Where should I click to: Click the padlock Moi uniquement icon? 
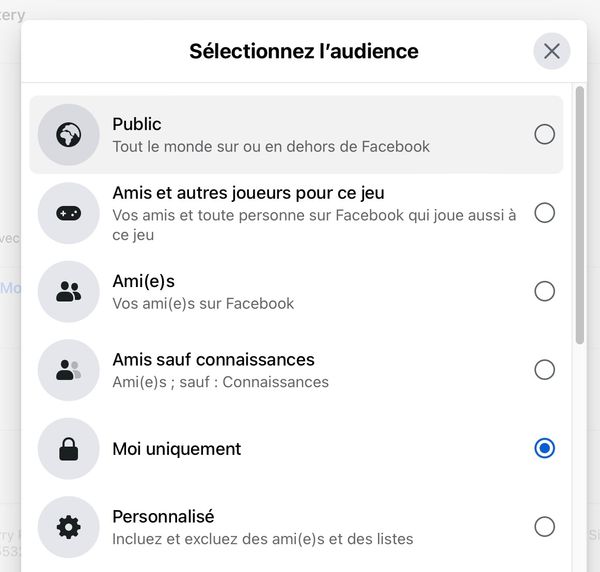pyautogui.click(x=68, y=448)
